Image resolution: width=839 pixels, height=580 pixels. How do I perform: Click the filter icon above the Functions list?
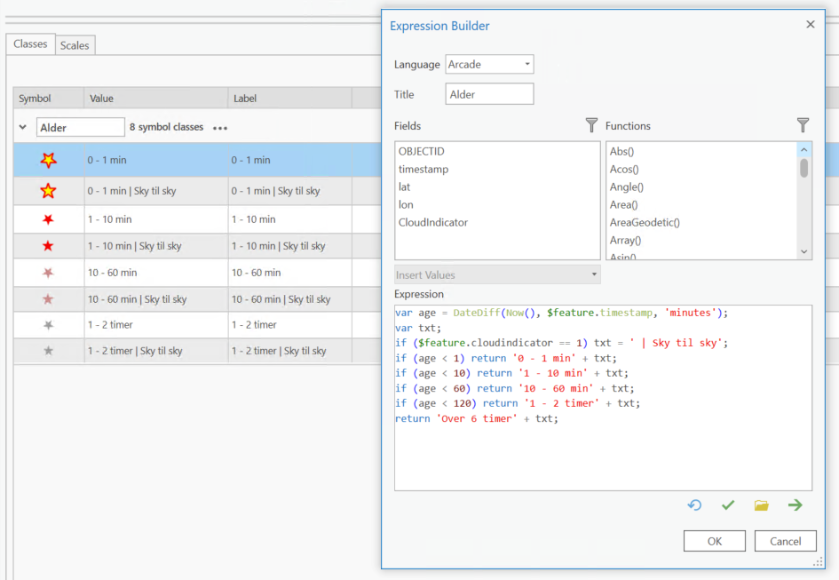(803, 126)
